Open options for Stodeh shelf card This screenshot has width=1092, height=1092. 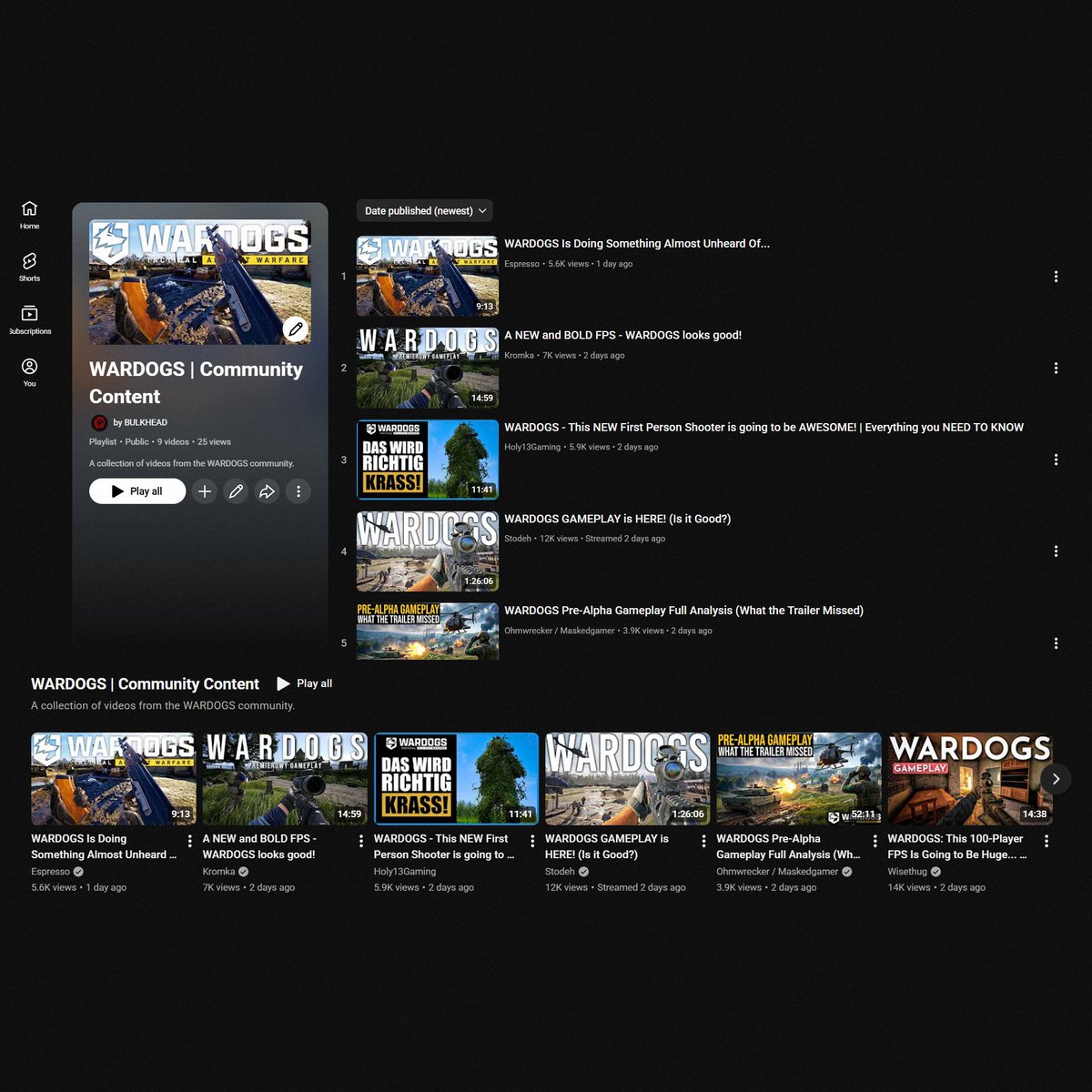click(x=703, y=842)
